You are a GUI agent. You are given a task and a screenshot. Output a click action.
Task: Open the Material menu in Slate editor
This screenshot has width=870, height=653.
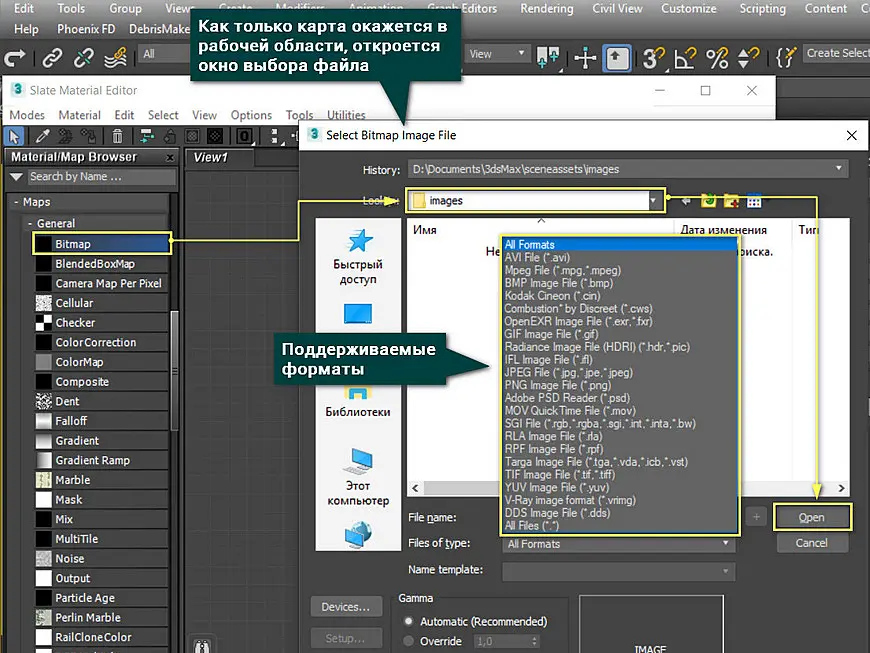[79, 115]
